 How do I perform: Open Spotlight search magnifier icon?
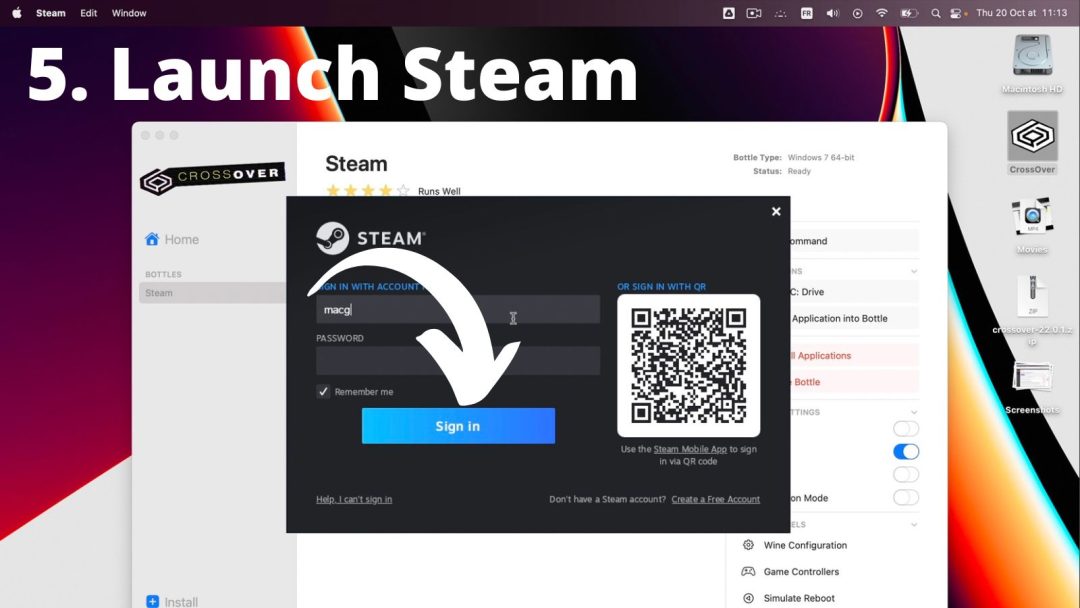coord(935,13)
